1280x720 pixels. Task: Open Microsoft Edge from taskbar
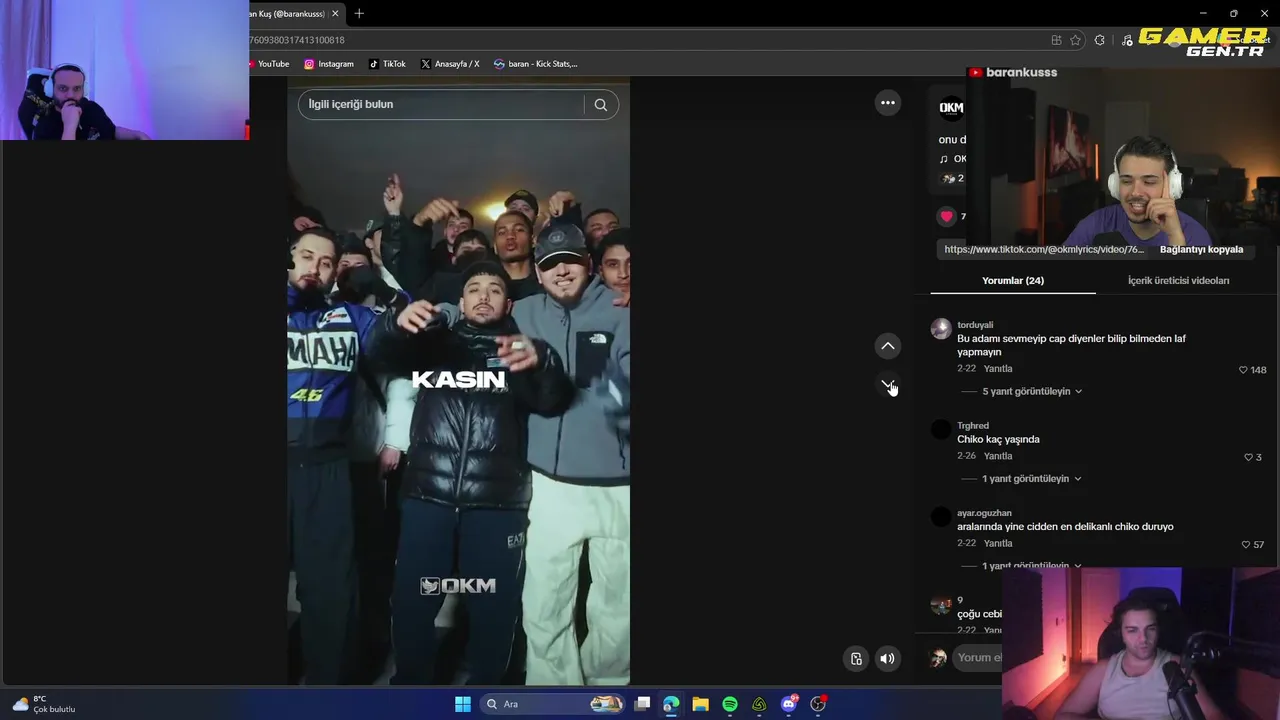671,704
